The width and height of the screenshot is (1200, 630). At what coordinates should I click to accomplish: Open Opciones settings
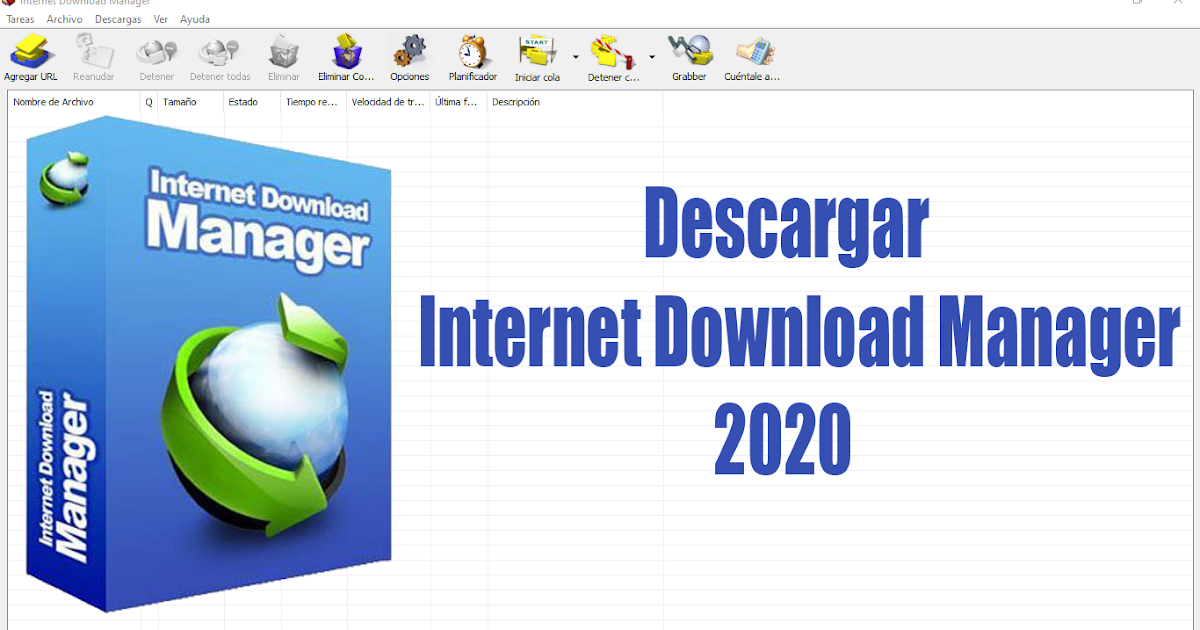click(410, 55)
